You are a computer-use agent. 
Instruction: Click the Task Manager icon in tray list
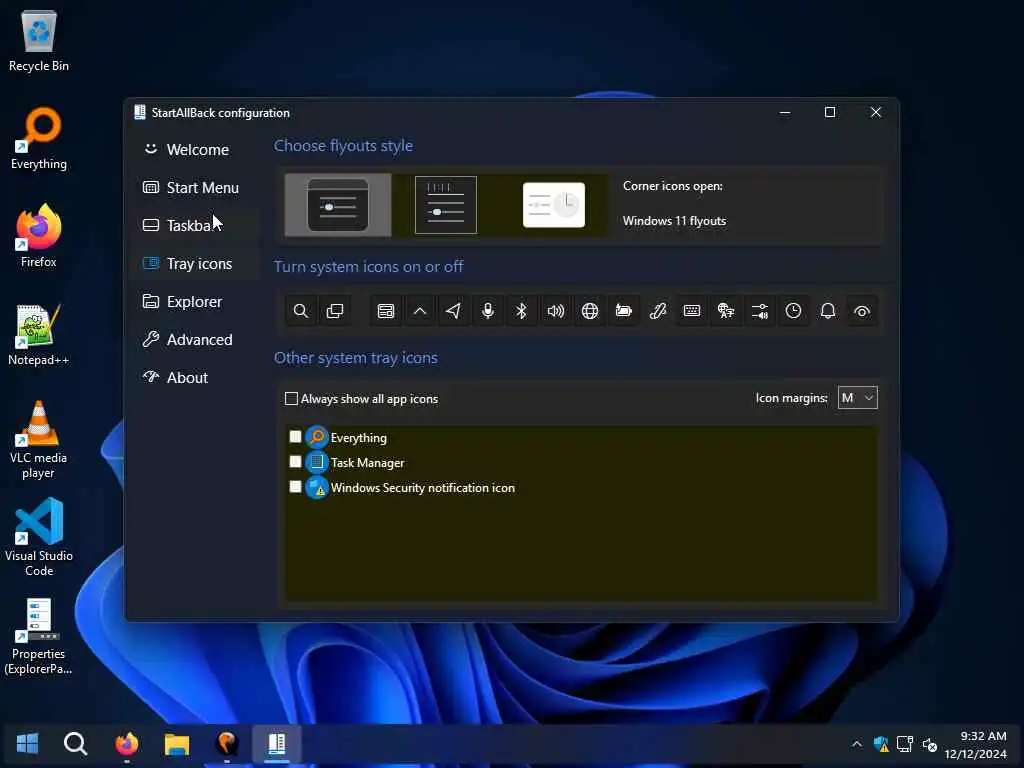pyautogui.click(x=317, y=462)
